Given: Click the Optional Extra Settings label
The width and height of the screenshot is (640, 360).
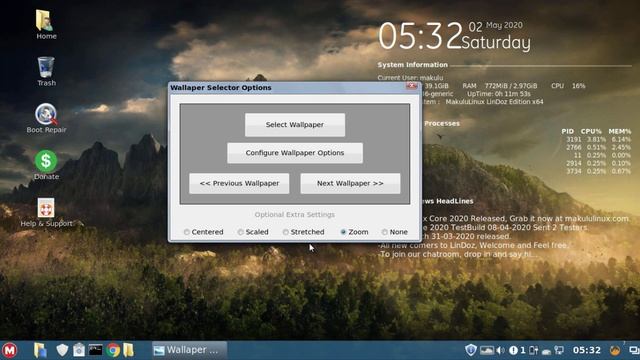Looking at the screenshot, I should [x=295, y=214].
